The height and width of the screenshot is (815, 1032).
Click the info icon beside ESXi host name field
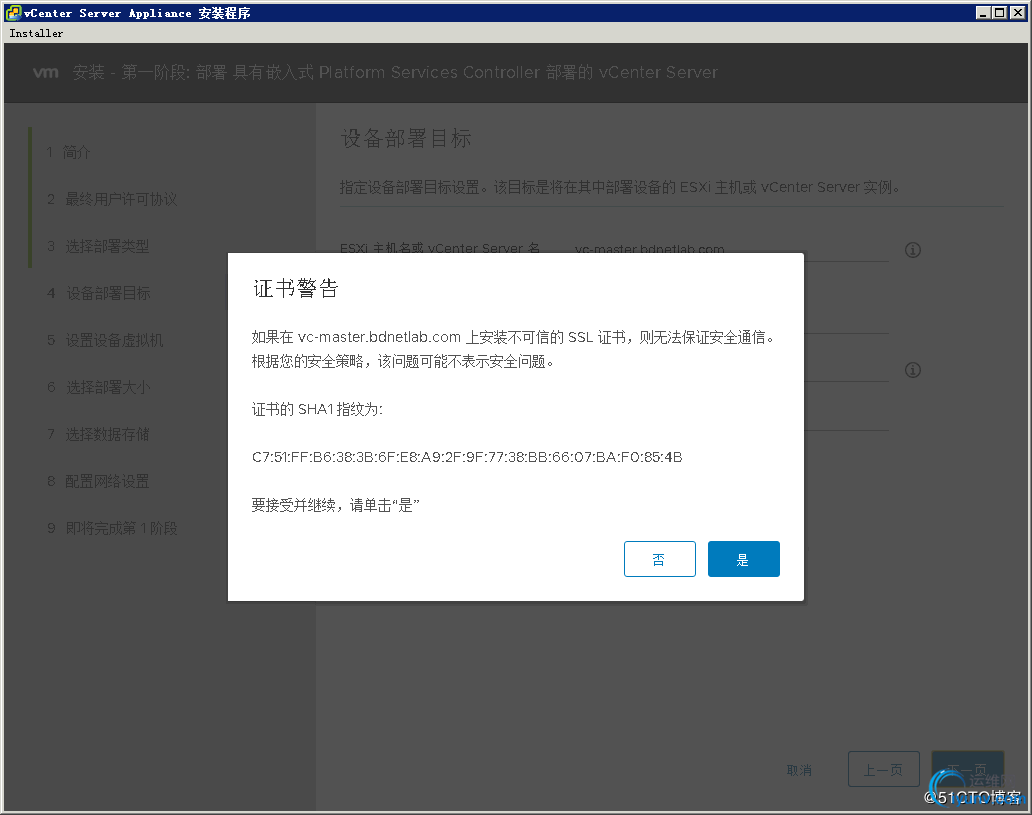point(912,250)
